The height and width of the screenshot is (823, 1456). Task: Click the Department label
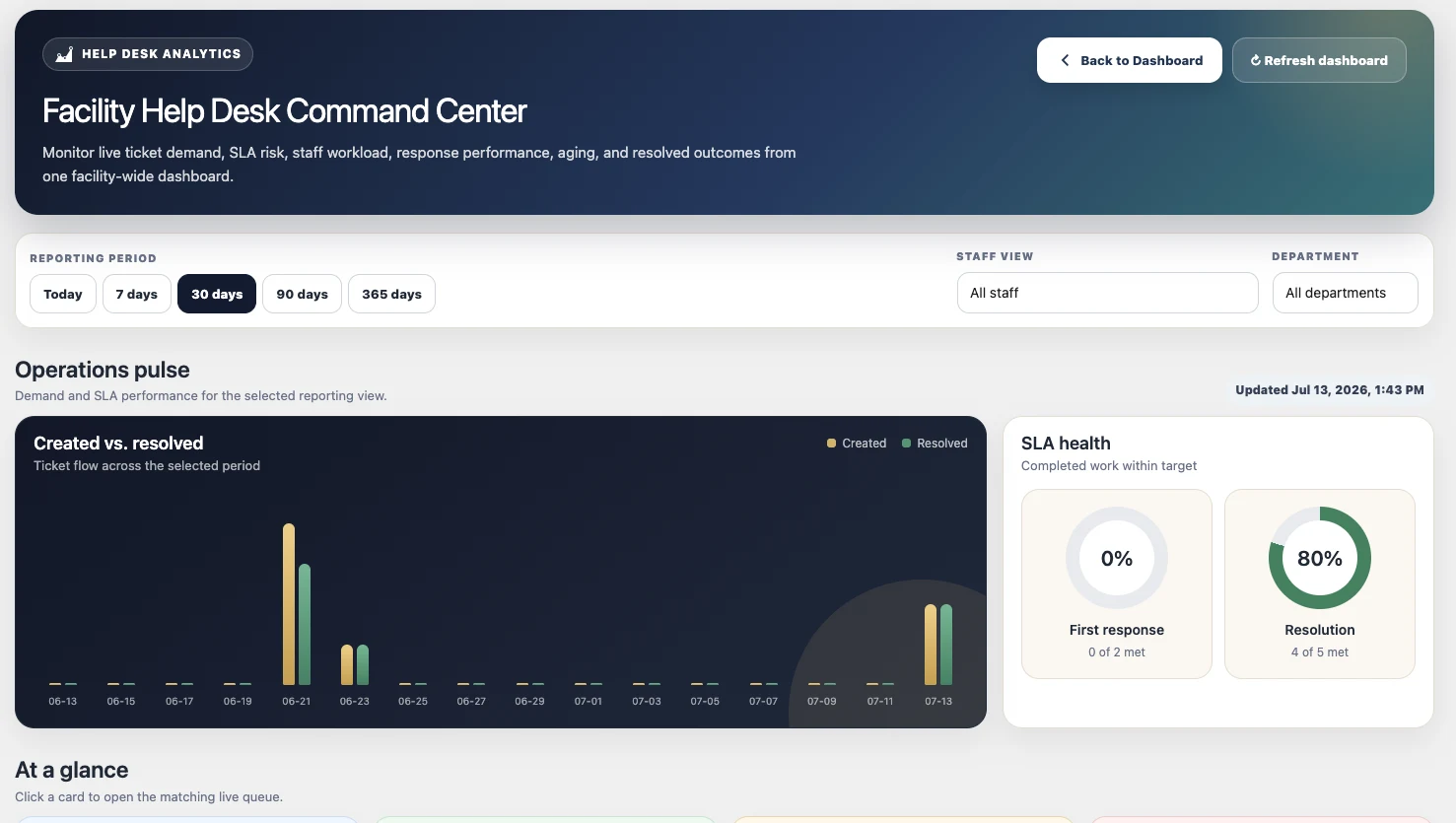1315,256
